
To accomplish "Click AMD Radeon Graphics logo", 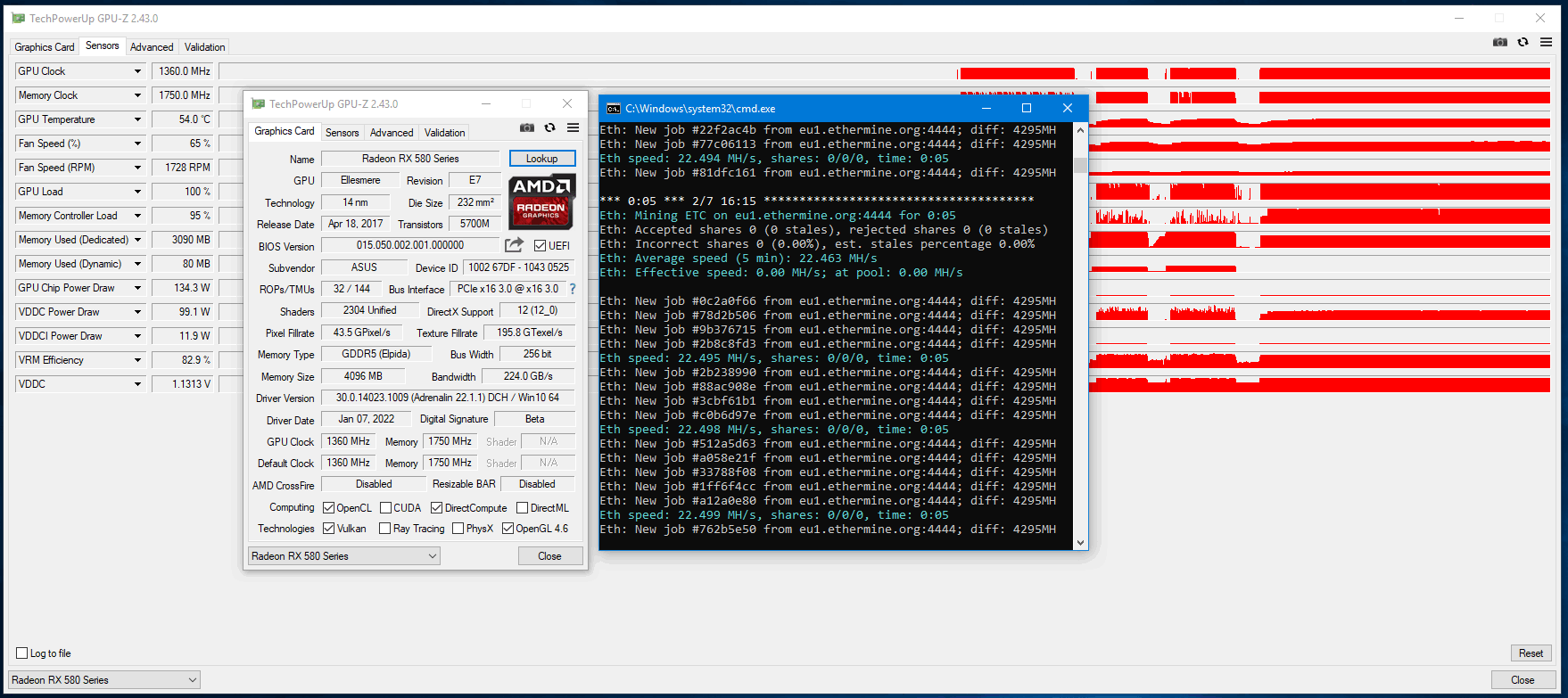I will click(542, 201).
